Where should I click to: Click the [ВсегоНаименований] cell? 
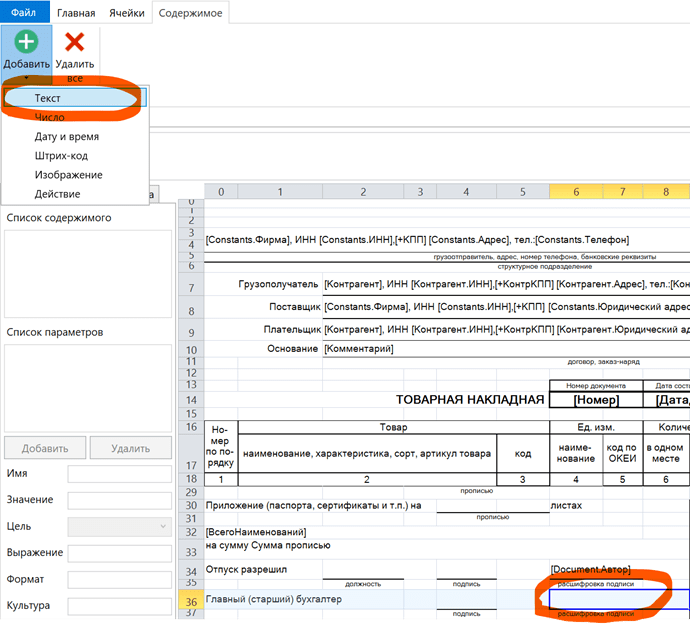[256, 532]
